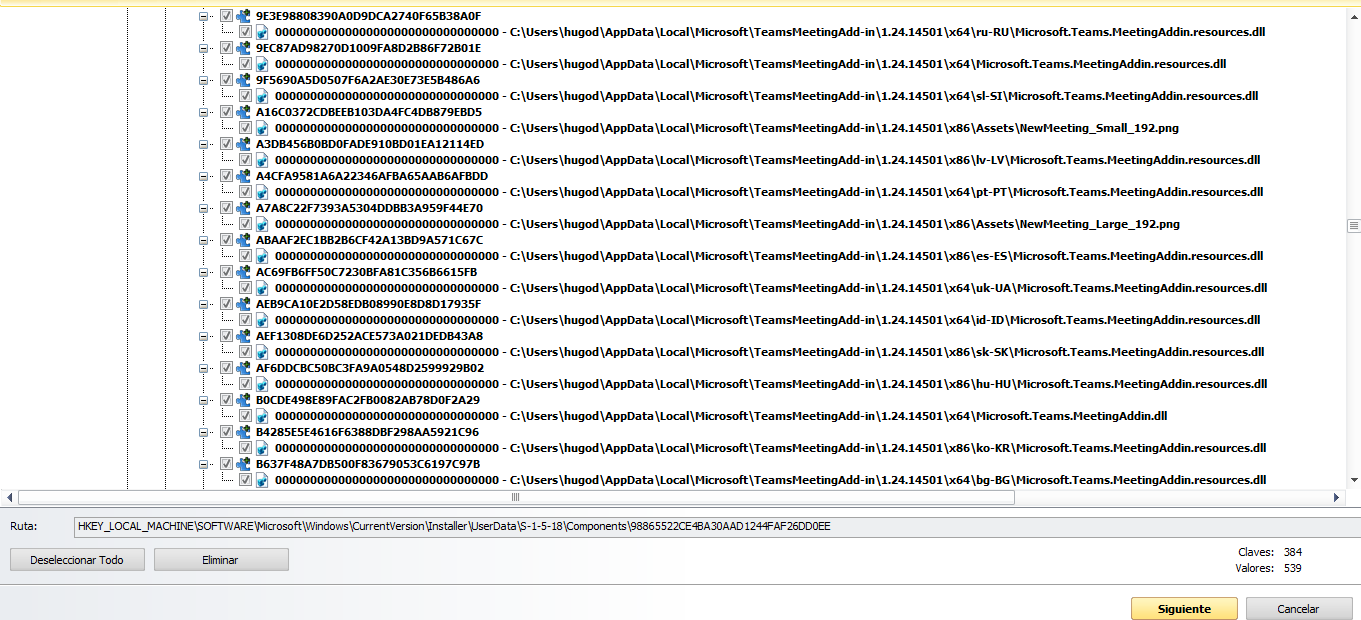Click value icon for NewMeeting_Large_192.png entry
Image resolution: width=1361 pixels, height=620 pixels.
262,224
